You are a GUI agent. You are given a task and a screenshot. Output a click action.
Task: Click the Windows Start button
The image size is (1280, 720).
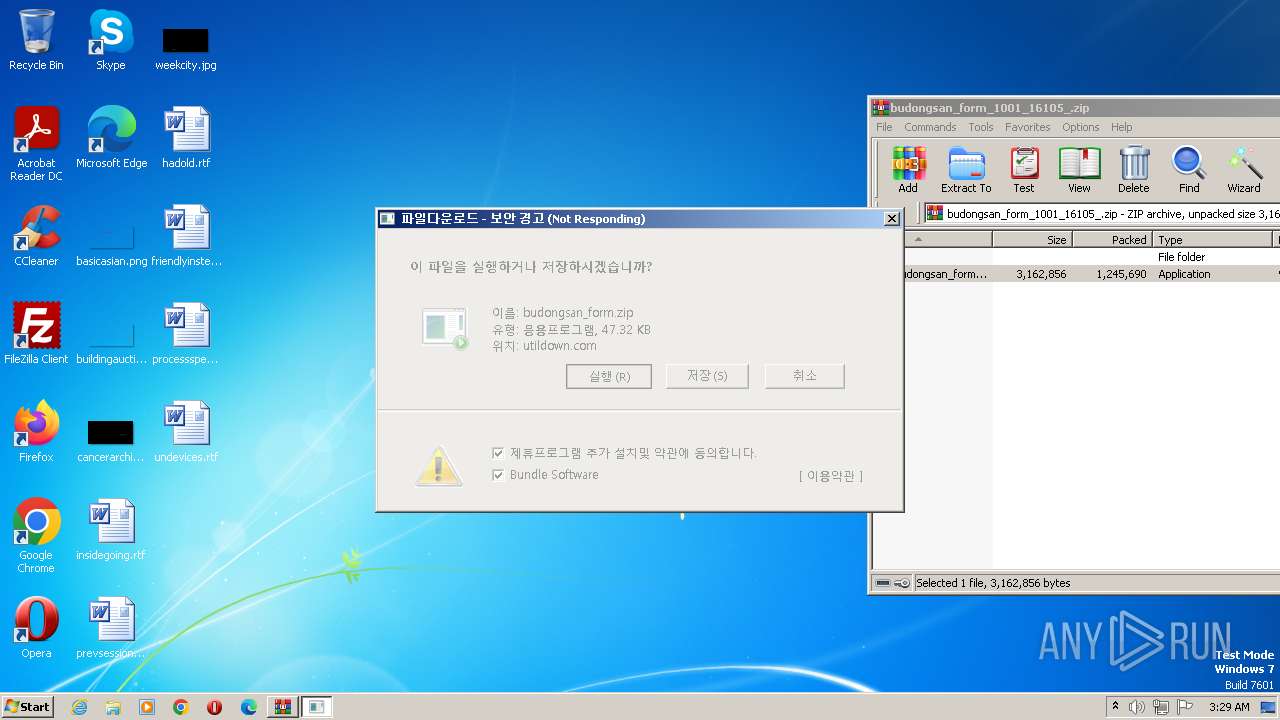click(28, 707)
